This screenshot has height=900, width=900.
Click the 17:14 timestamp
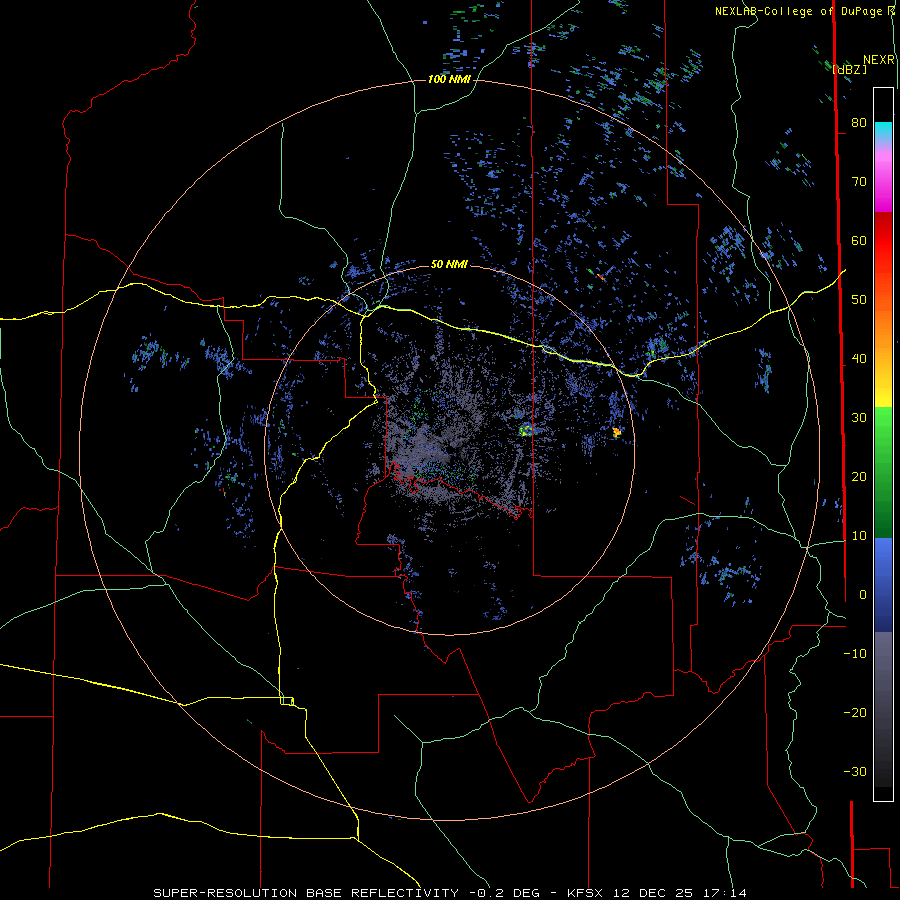point(725,893)
